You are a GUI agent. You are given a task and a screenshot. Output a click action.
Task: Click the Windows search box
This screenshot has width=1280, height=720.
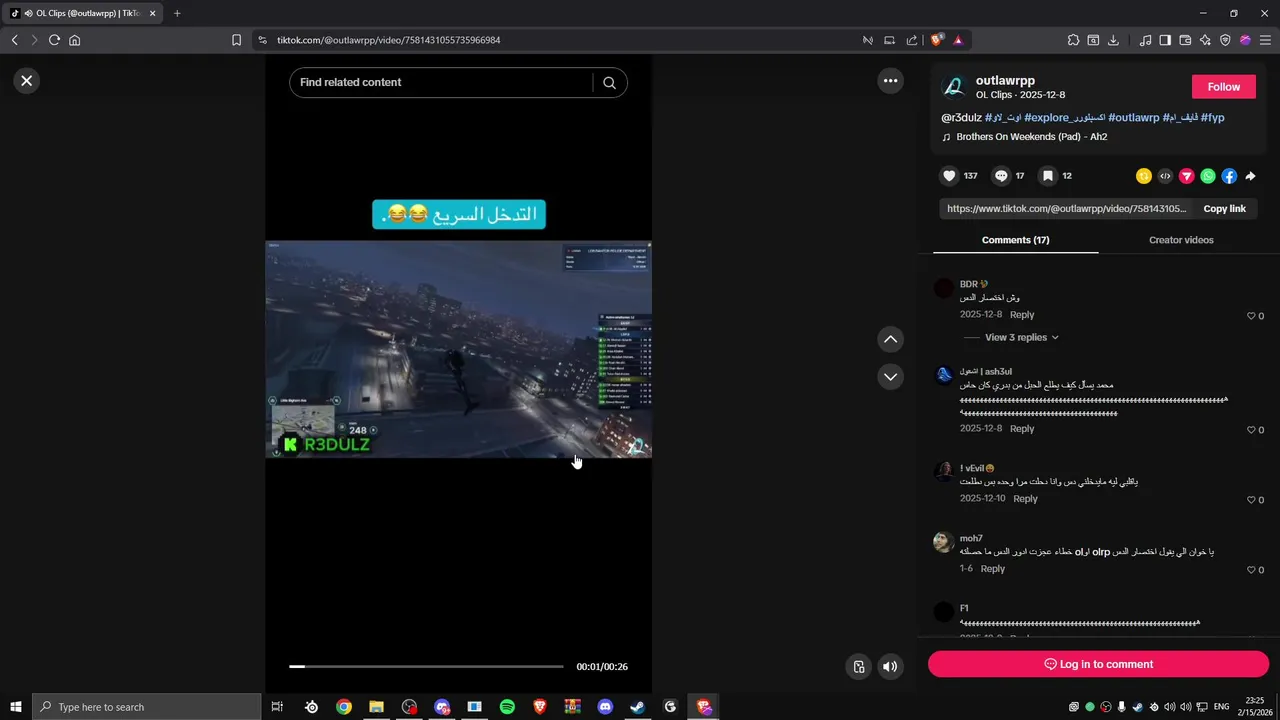click(147, 707)
